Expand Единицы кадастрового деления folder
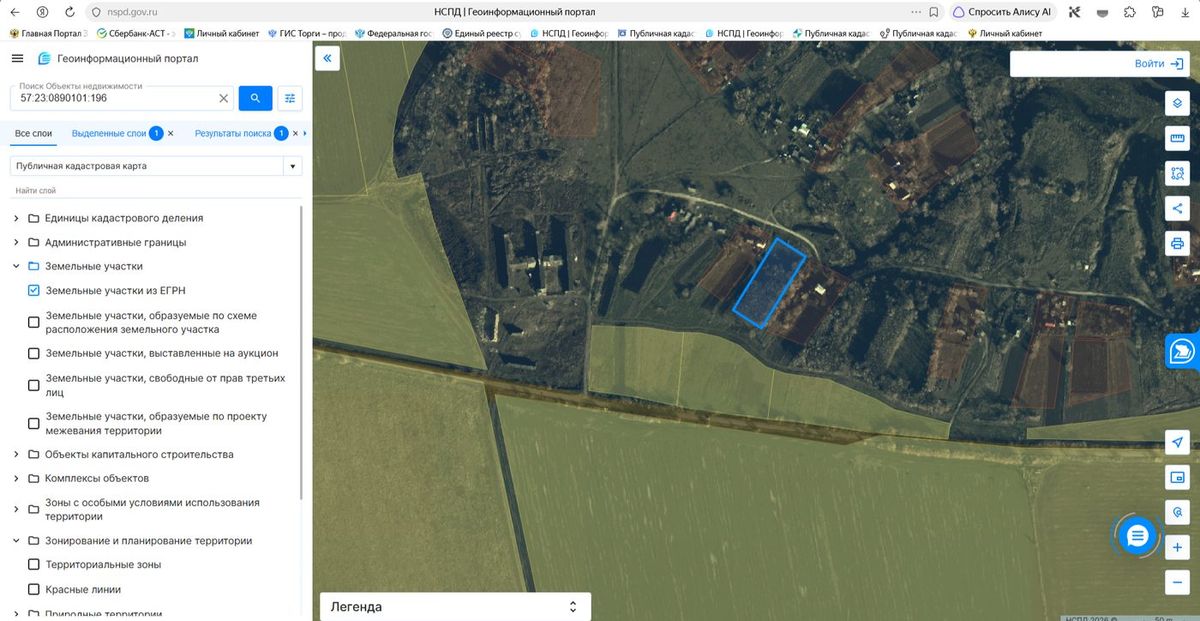 point(16,218)
